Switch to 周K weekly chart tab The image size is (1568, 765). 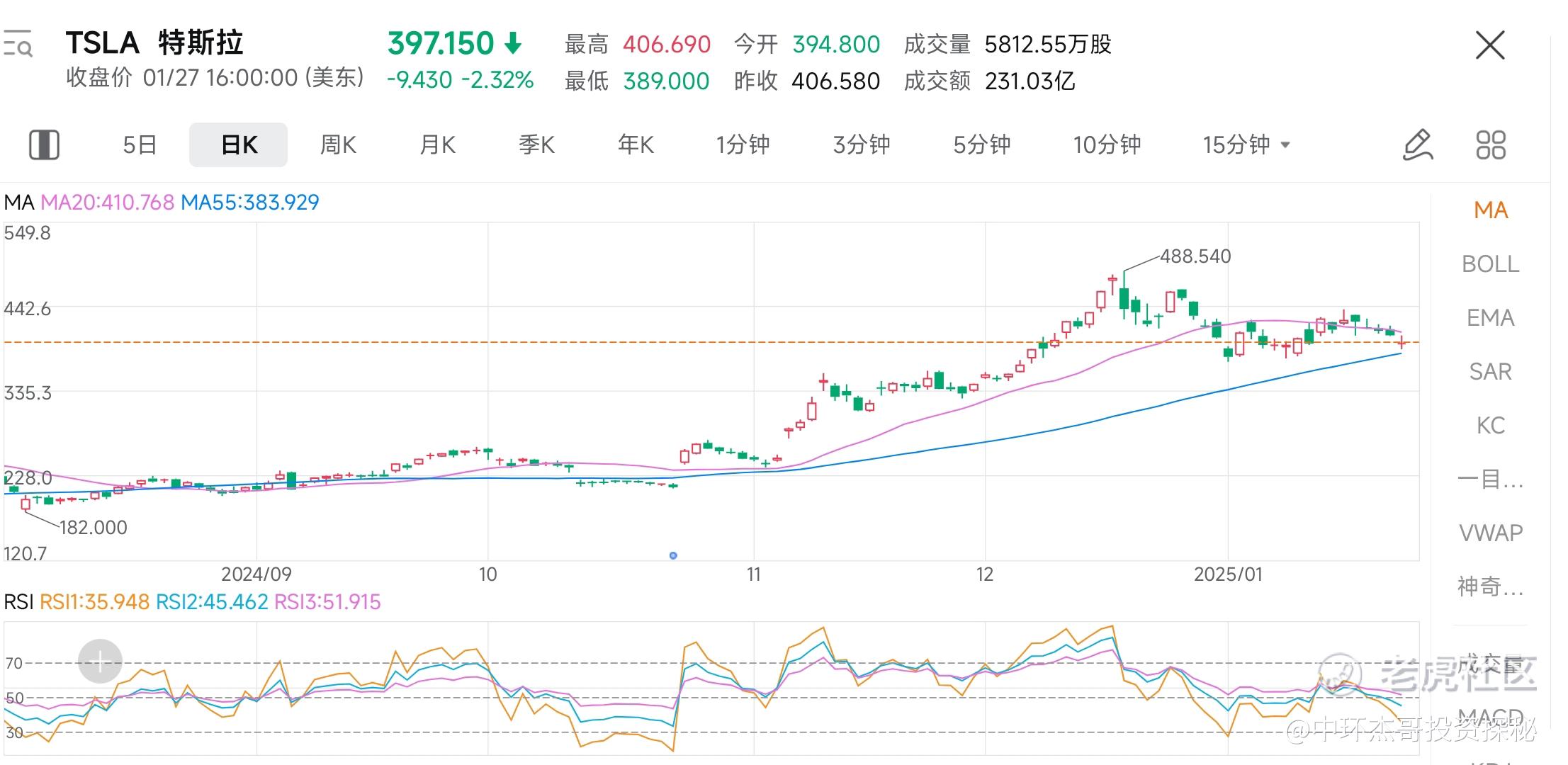click(x=338, y=145)
